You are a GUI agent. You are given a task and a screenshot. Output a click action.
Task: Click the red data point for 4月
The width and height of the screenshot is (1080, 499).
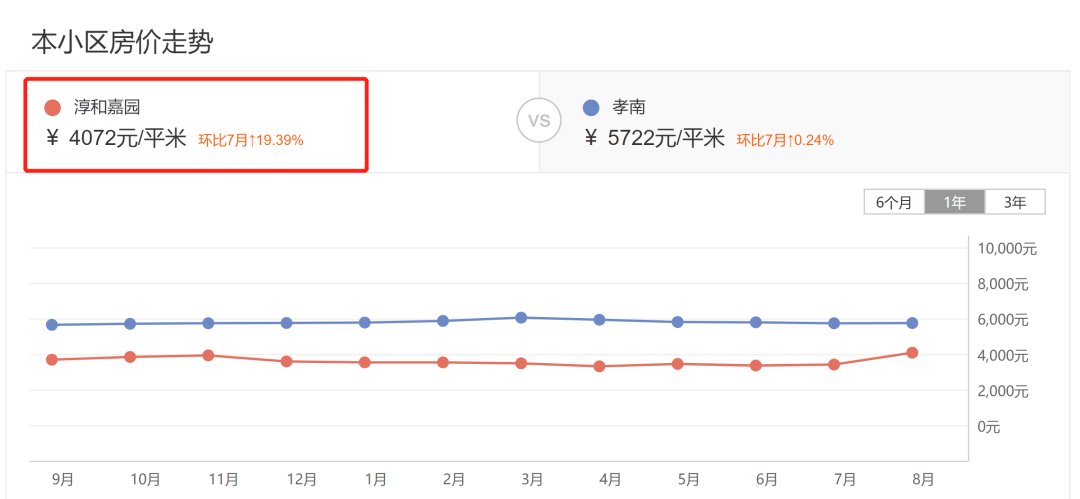(599, 366)
